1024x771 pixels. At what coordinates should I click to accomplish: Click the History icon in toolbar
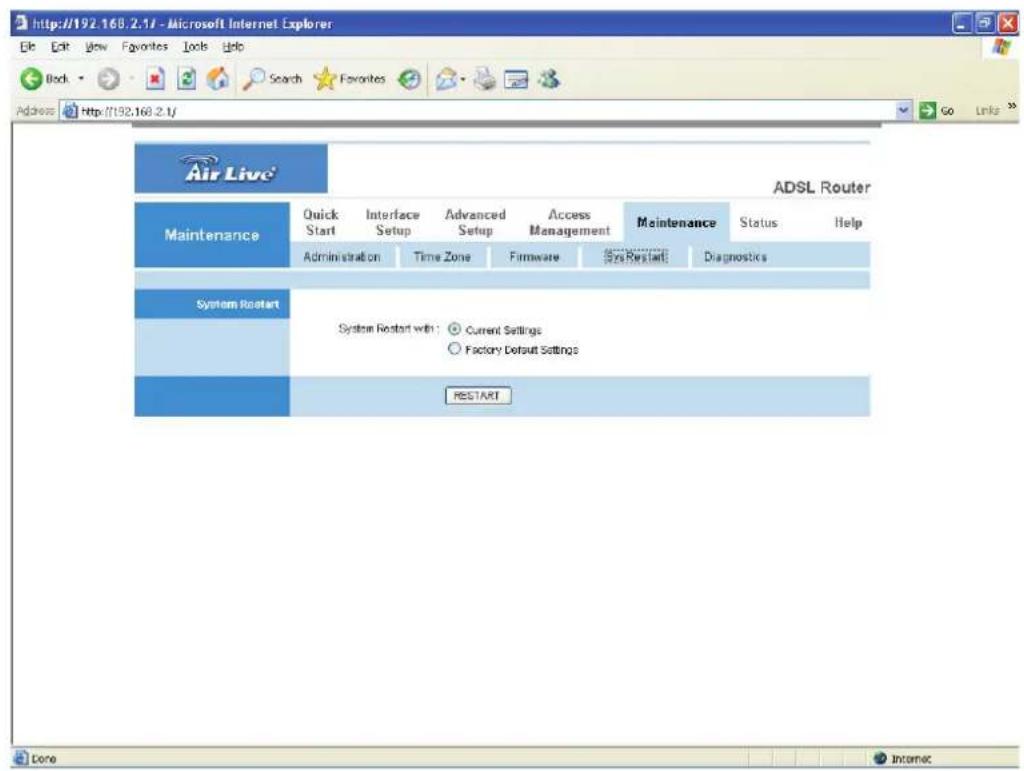pyautogui.click(x=409, y=80)
